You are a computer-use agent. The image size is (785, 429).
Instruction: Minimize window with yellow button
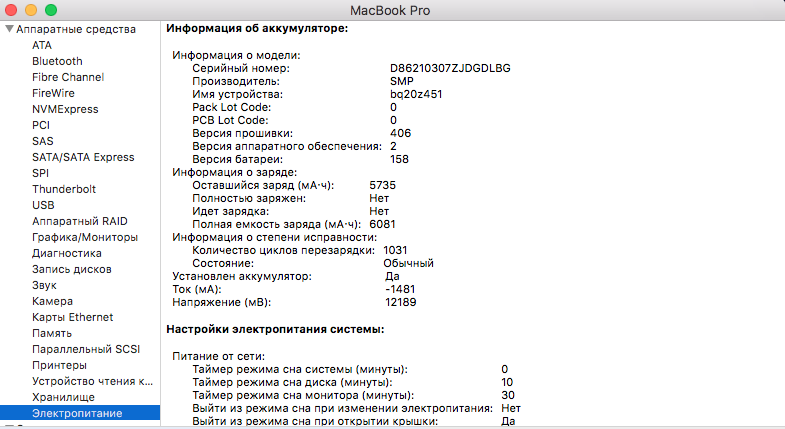pyautogui.click(x=31, y=10)
